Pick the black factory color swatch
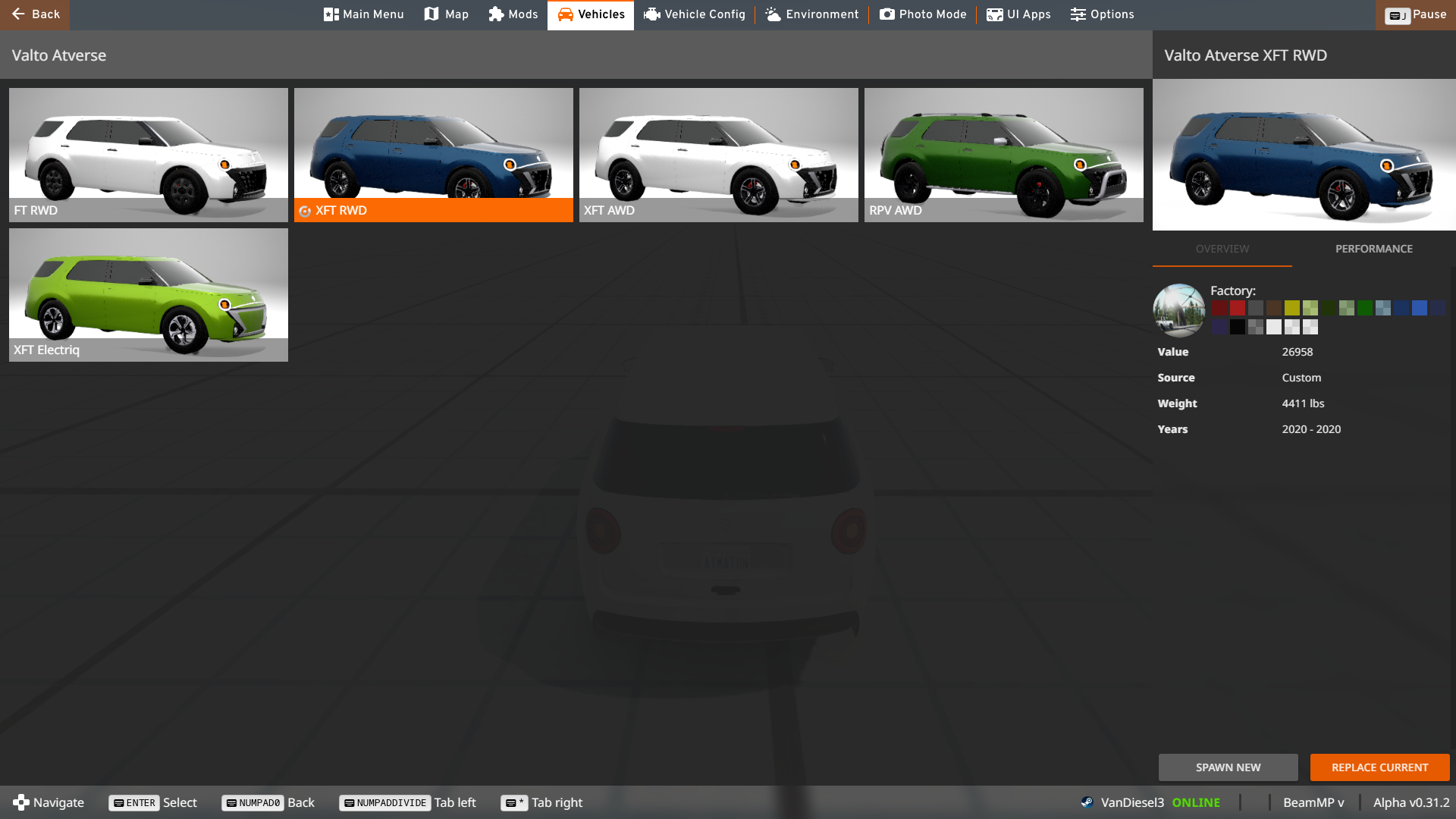The width and height of the screenshot is (1456, 819). tap(1238, 327)
